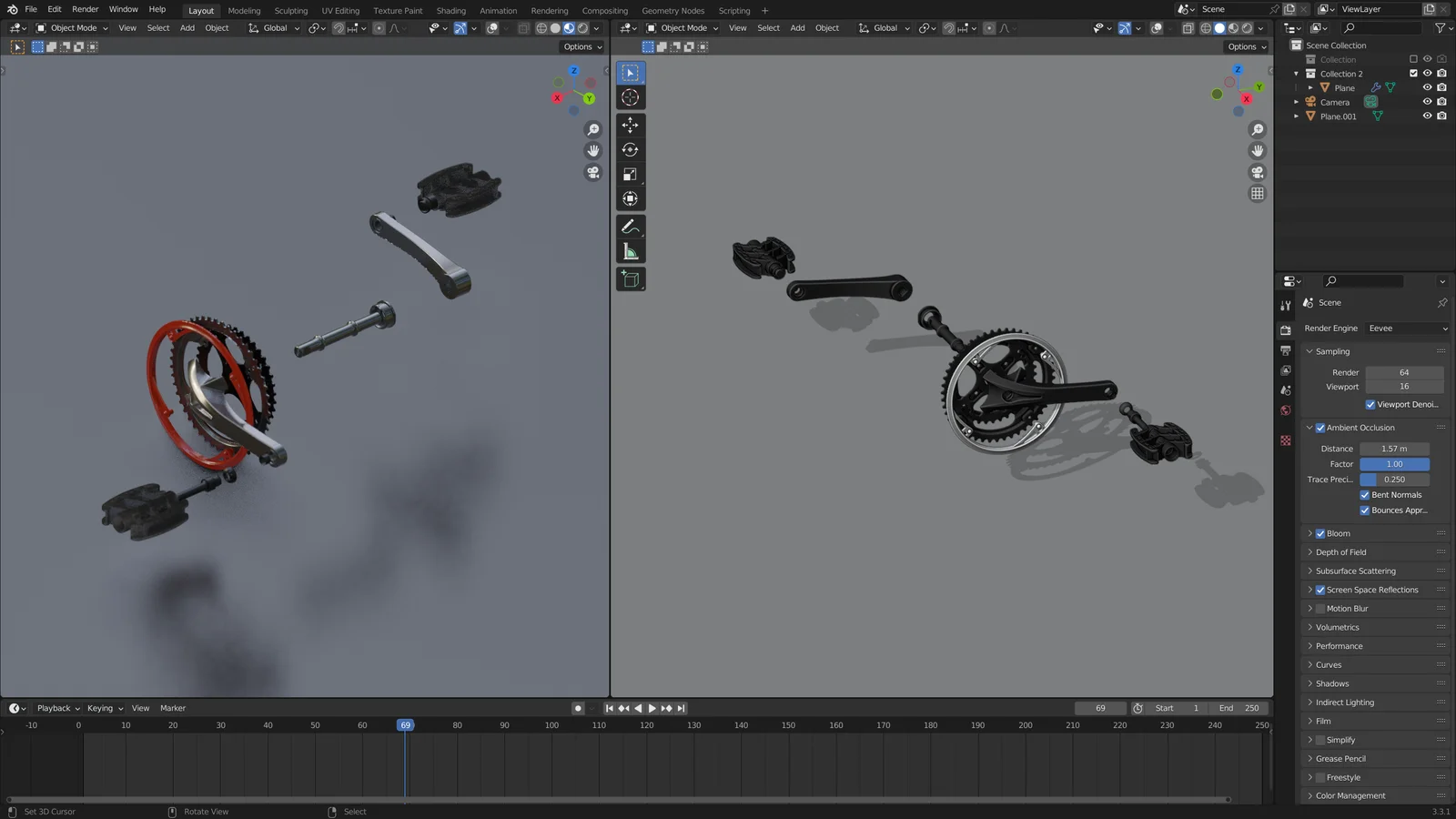This screenshot has width=1456, height=819.
Task: Switch to the Shading workspace tab
Action: click(x=450, y=10)
